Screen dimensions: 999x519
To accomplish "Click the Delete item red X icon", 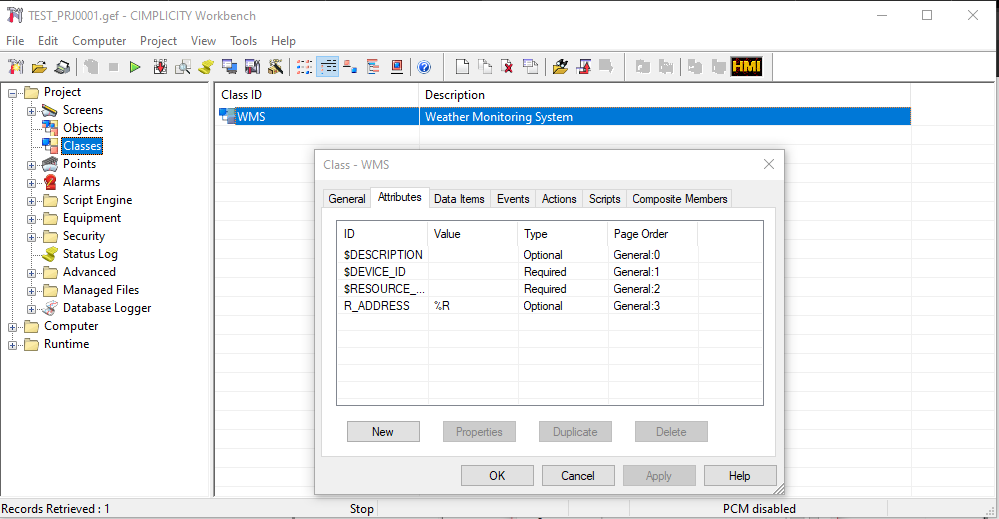I will coord(507,67).
